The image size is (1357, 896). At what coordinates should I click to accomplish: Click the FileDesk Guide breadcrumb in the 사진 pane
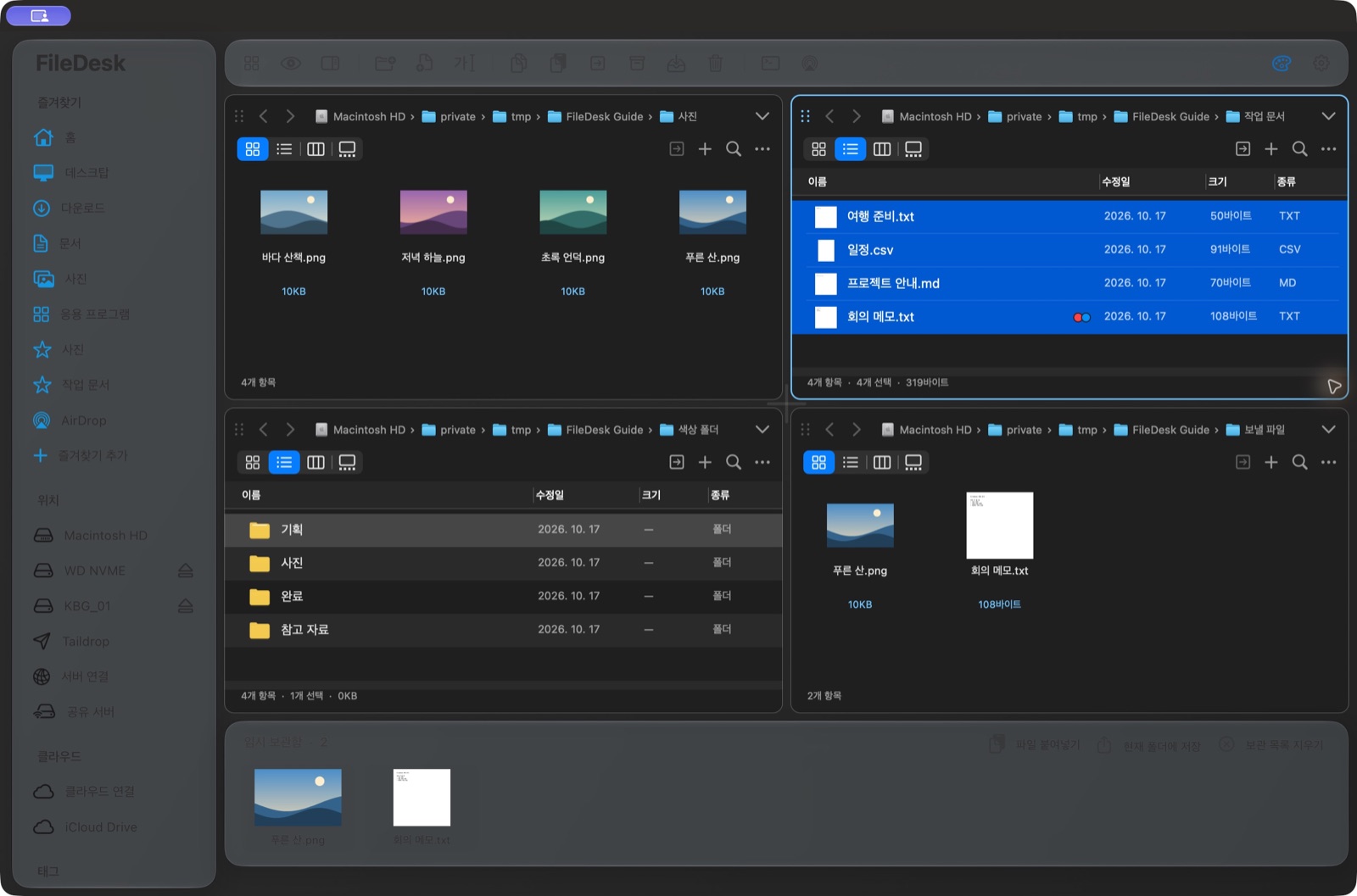[595, 116]
